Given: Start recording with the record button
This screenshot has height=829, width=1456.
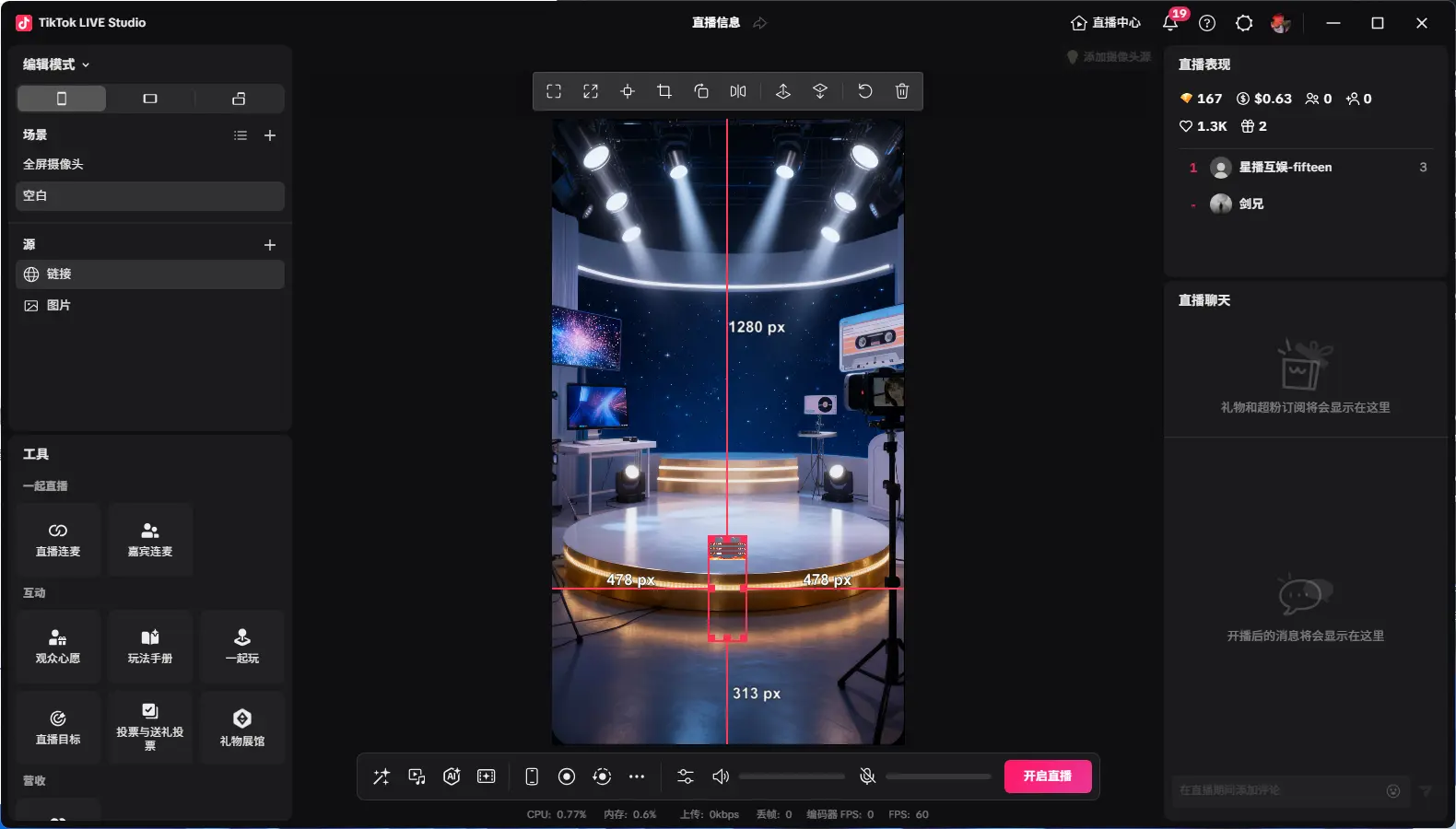Looking at the screenshot, I should pos(567,776).
